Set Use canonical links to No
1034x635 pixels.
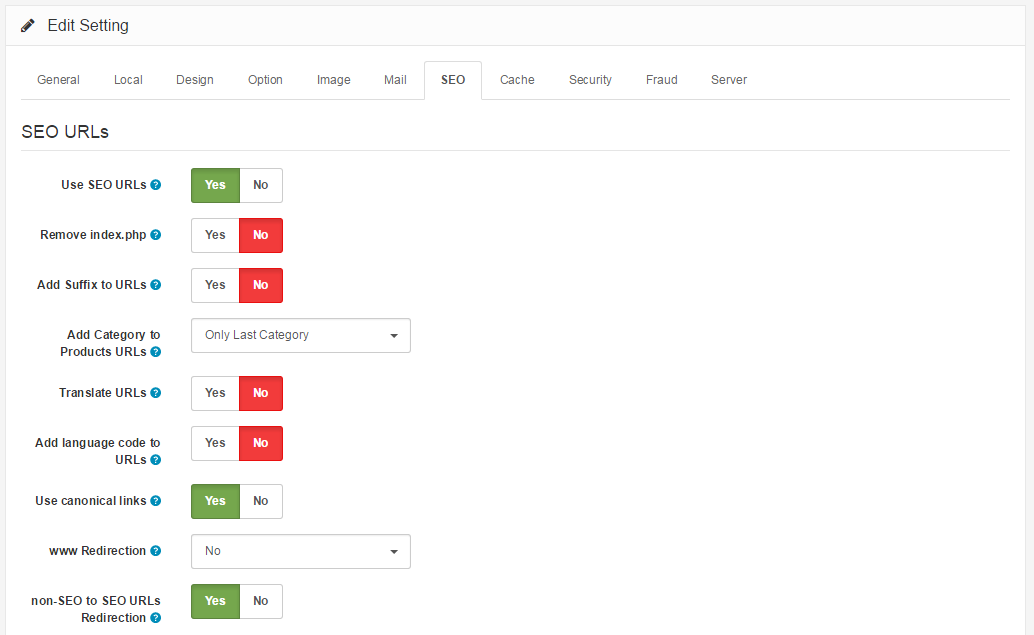coord(261,501)
